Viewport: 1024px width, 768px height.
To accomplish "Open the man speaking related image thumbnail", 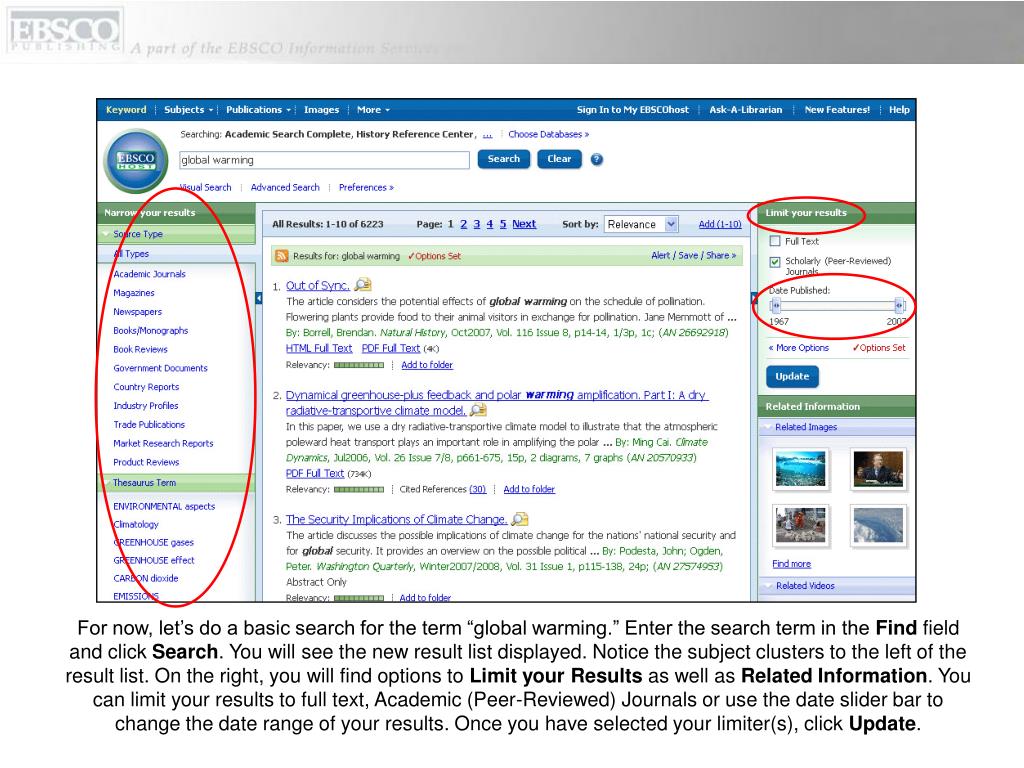I will point(878,469).
